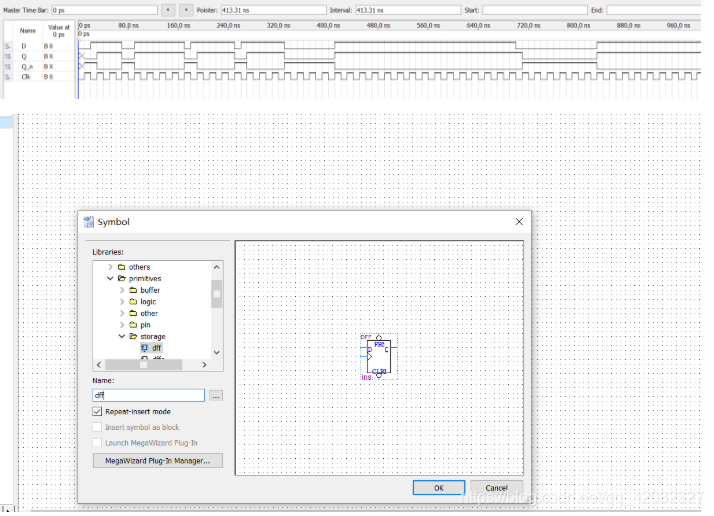Select the Q signal row in the waveform
This screenshot has height=516, width=714.
(x=39, y=56)
